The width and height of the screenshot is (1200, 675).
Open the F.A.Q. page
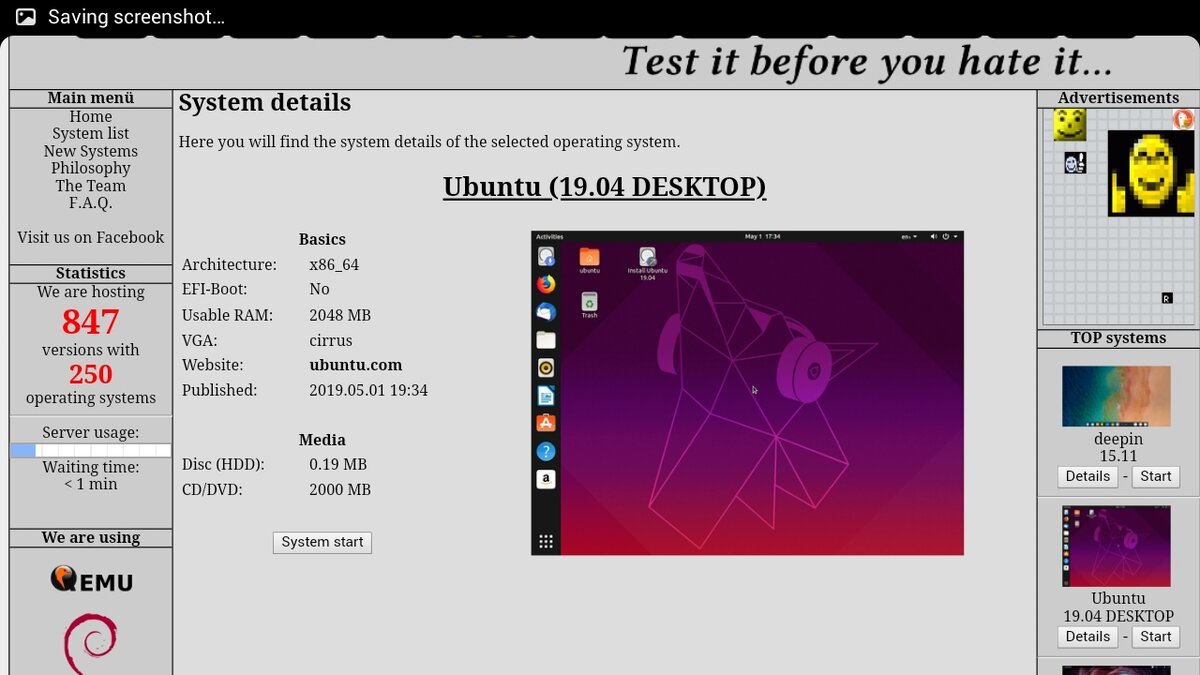[91, 203]
